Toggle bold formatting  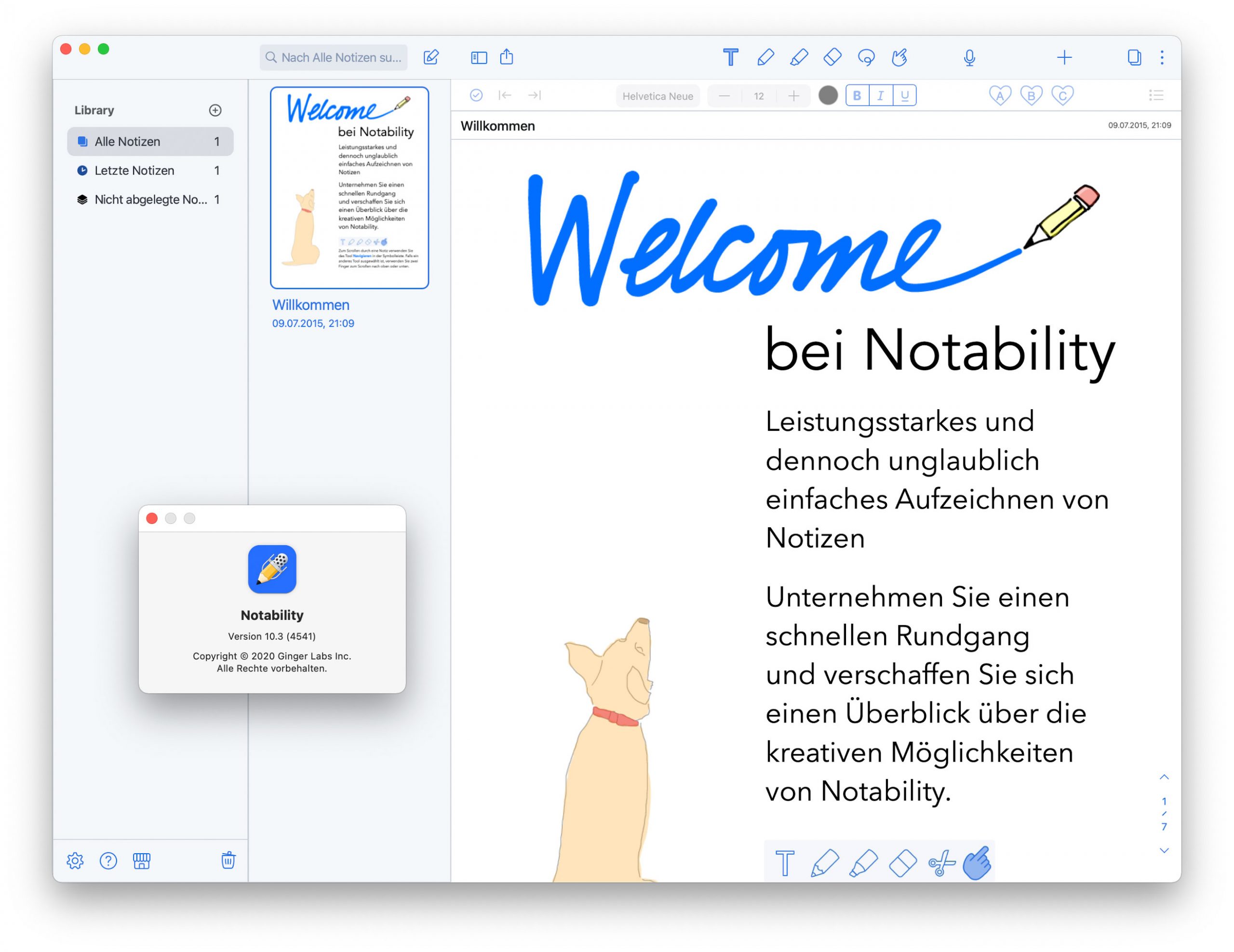pyautogui.click(x=857, y=95)
